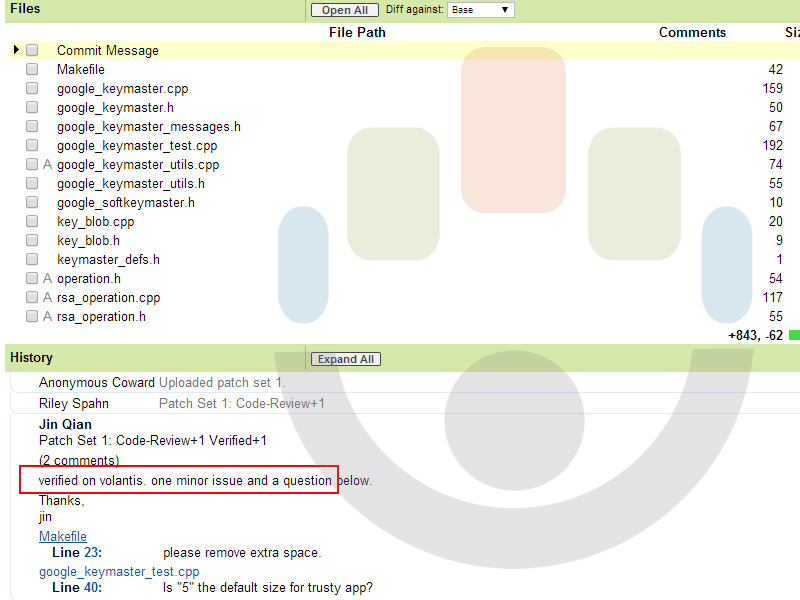Check the Commit Message checkbox
Image resolution: width=800 pixels, height=600 pixels.
coord(32,50)
